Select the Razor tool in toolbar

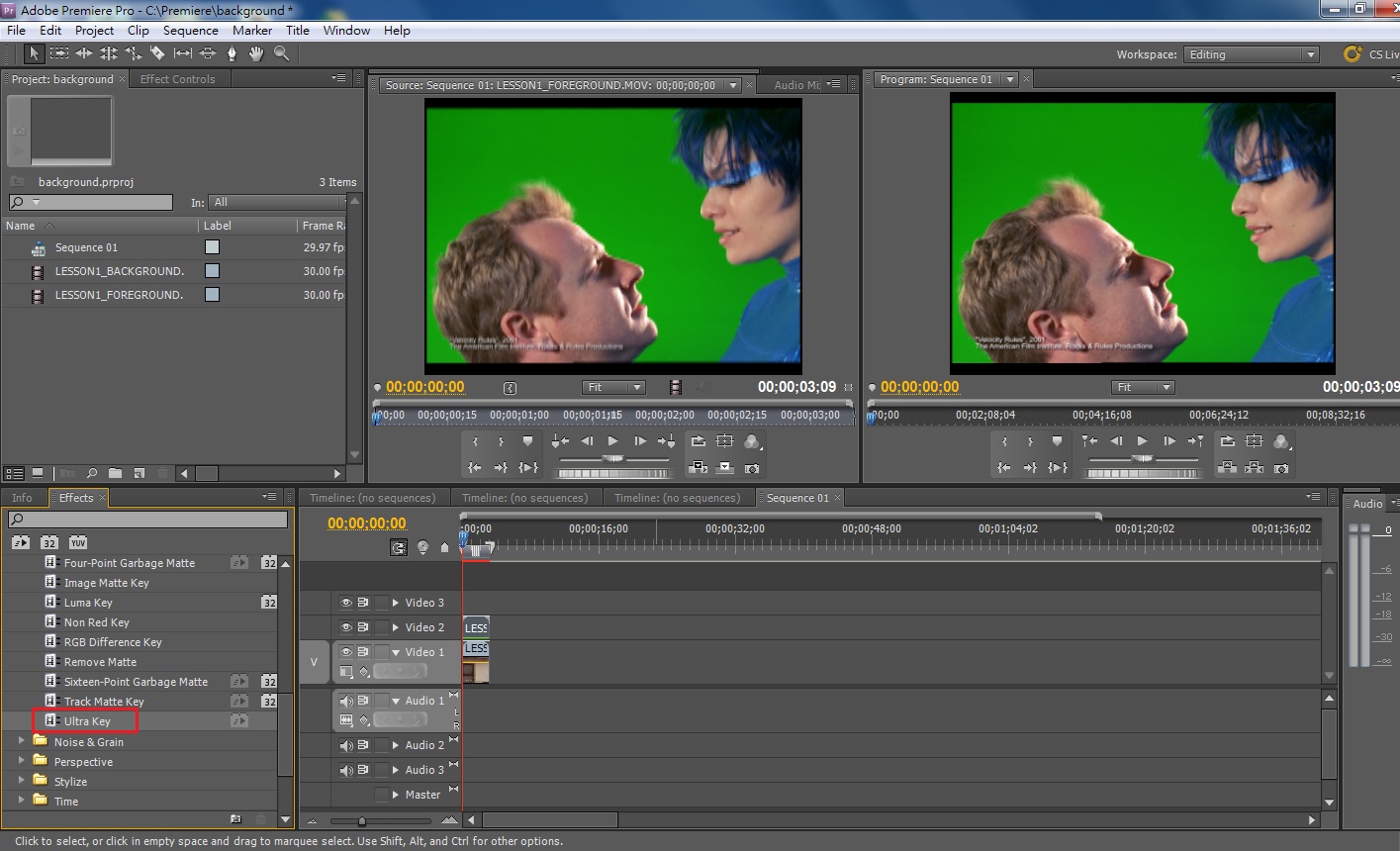coord(157,53)
